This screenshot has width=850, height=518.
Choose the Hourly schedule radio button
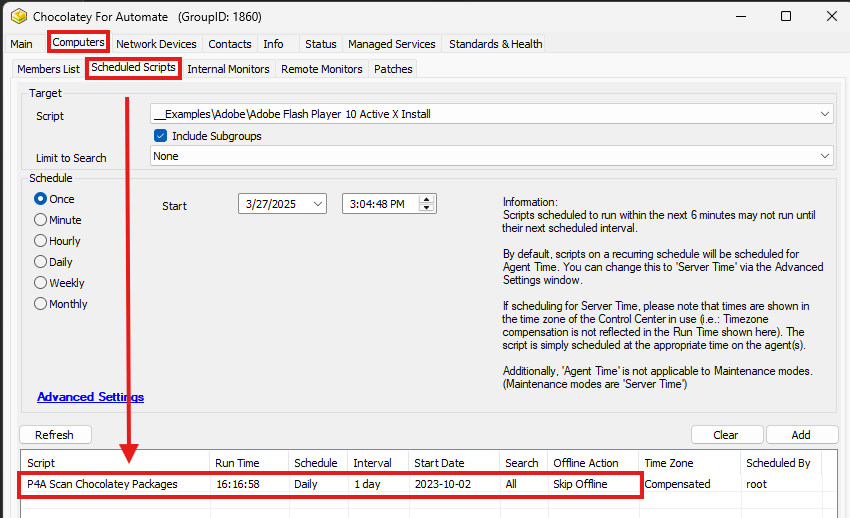(41, 241)
